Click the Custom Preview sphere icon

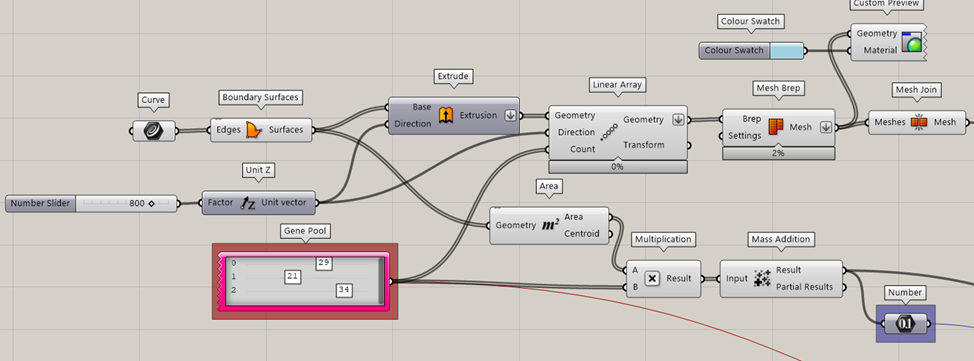(x=912, y=42)
